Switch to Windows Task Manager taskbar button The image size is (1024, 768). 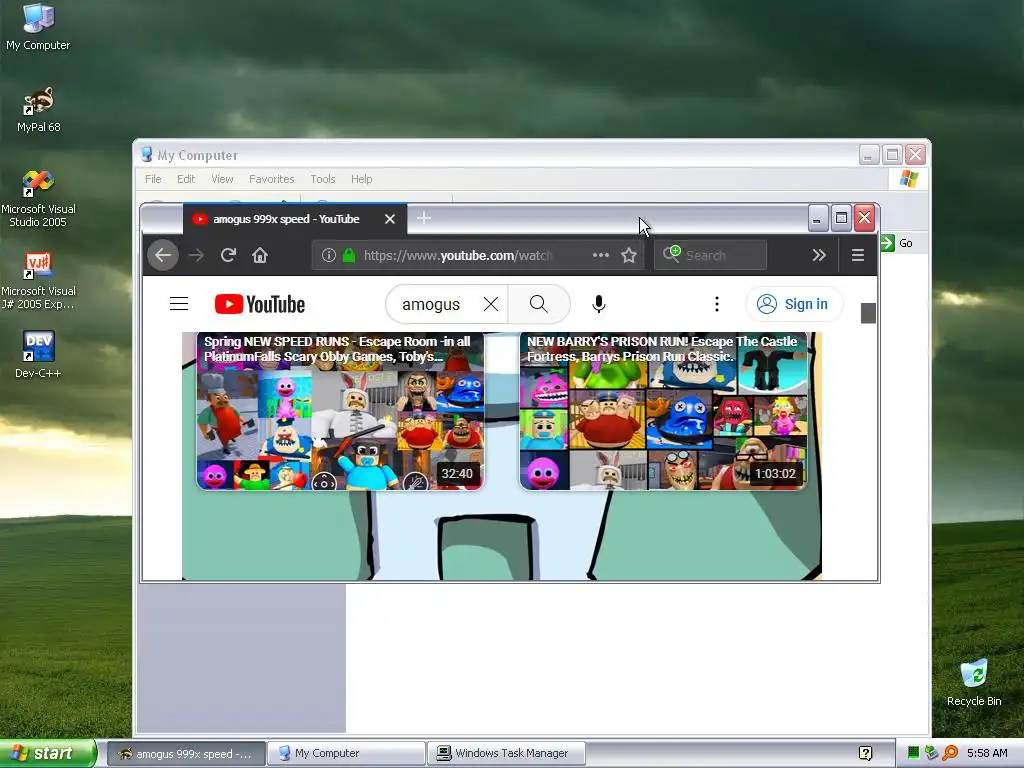tap(506, 754)
